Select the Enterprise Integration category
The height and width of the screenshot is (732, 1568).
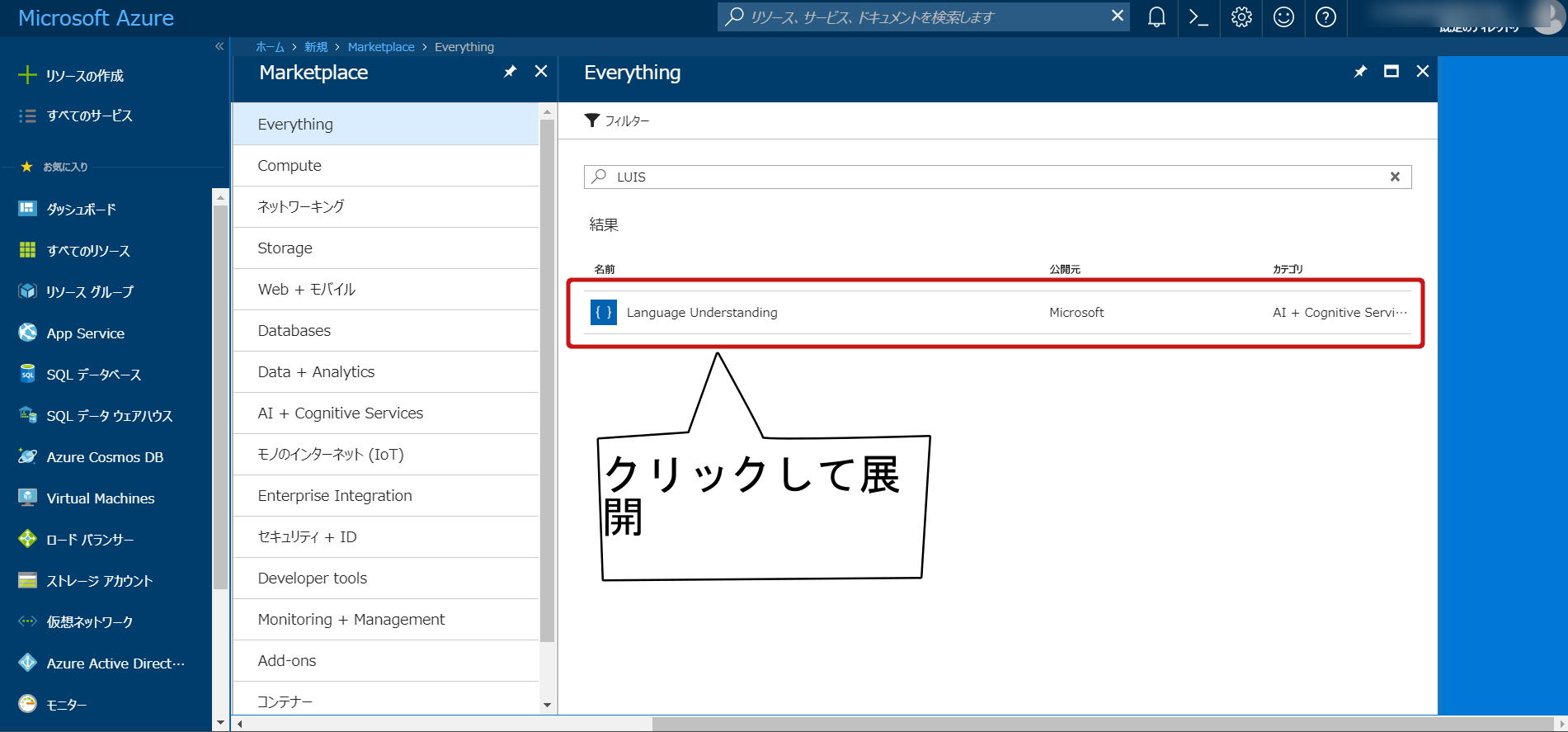tap(386, 495)
